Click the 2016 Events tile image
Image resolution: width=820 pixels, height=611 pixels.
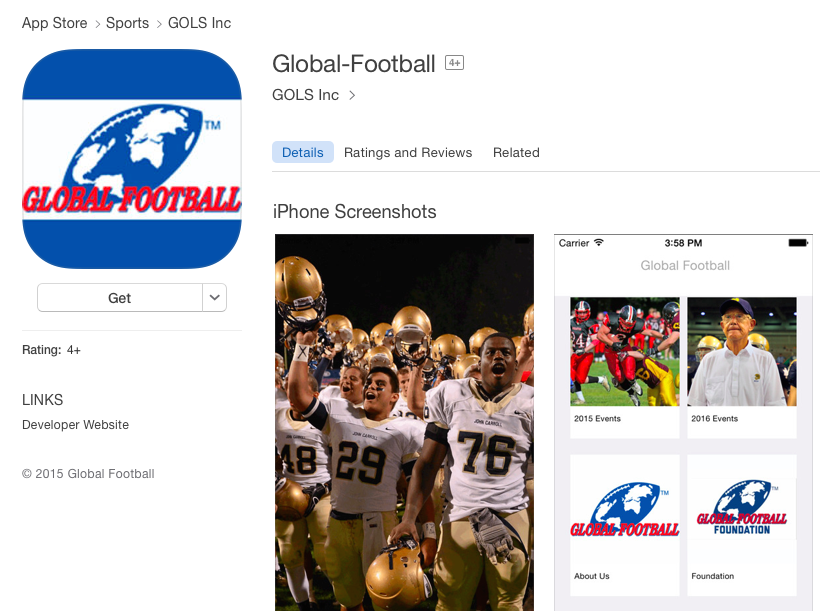coord(742,352)
